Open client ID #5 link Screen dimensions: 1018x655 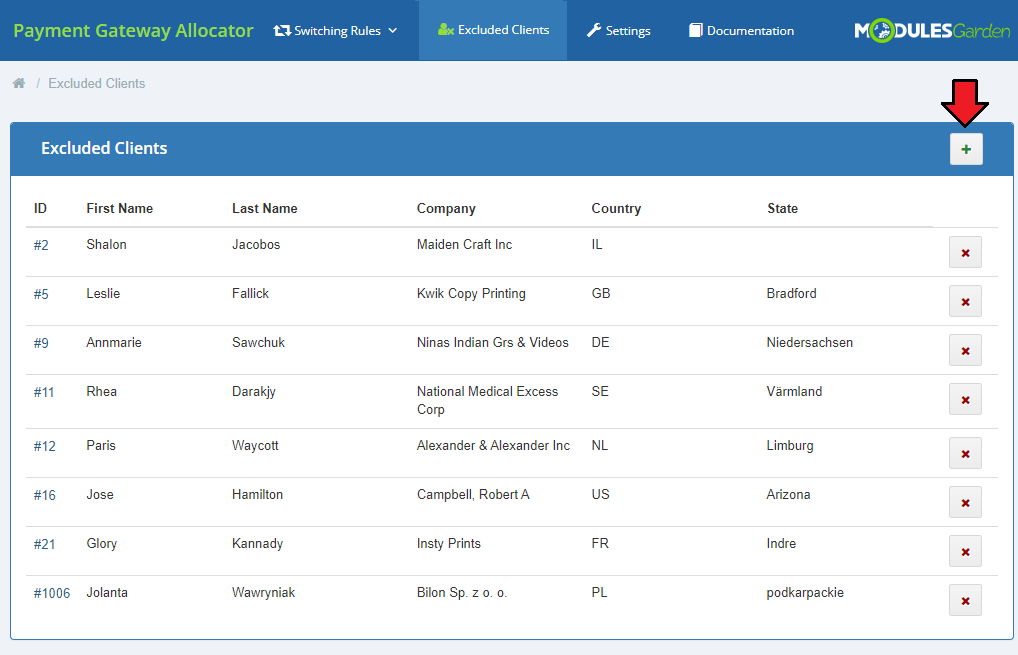(x=41, y=294)
